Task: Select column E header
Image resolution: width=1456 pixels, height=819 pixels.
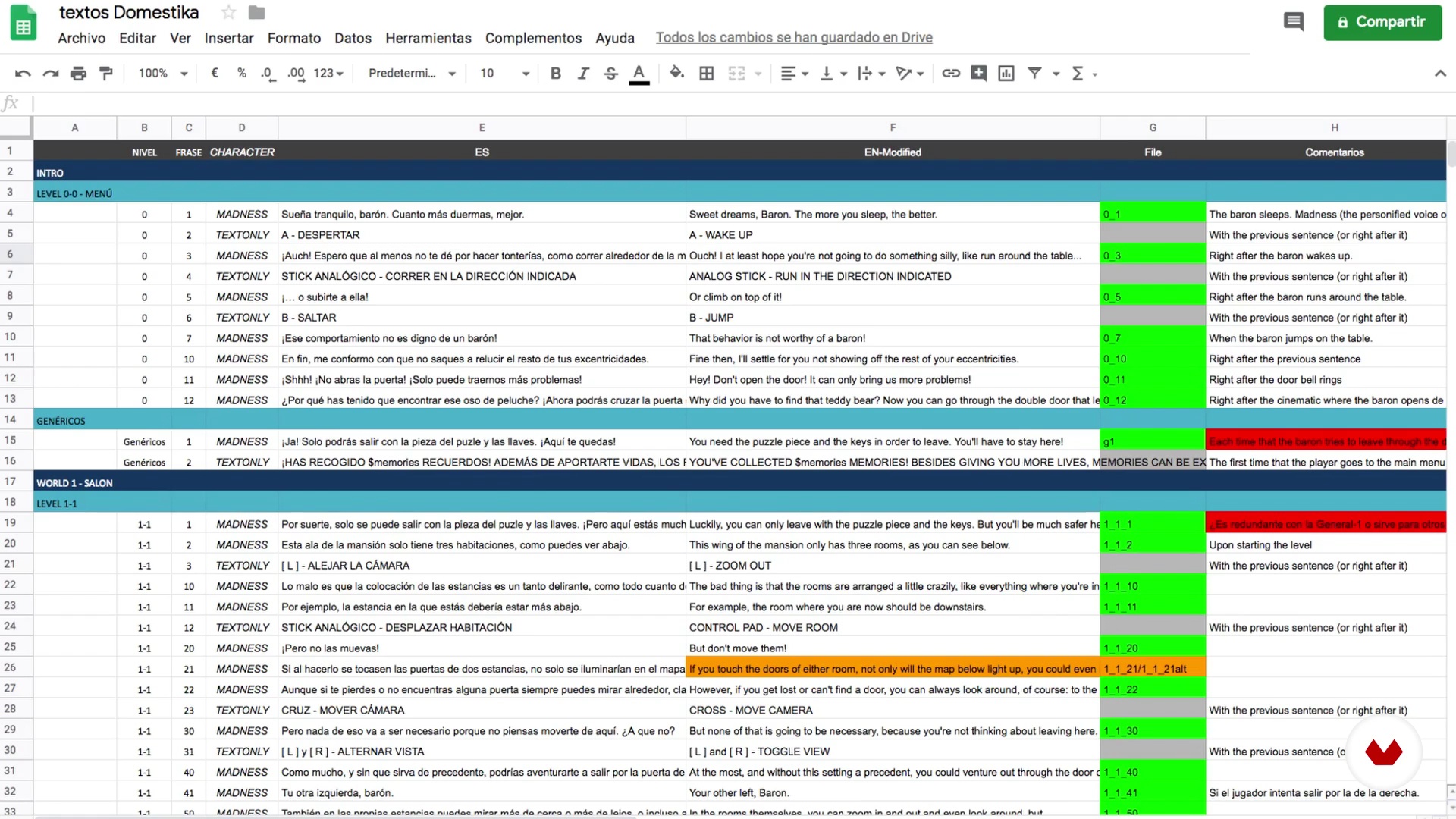Action: (x=482, y=127)
